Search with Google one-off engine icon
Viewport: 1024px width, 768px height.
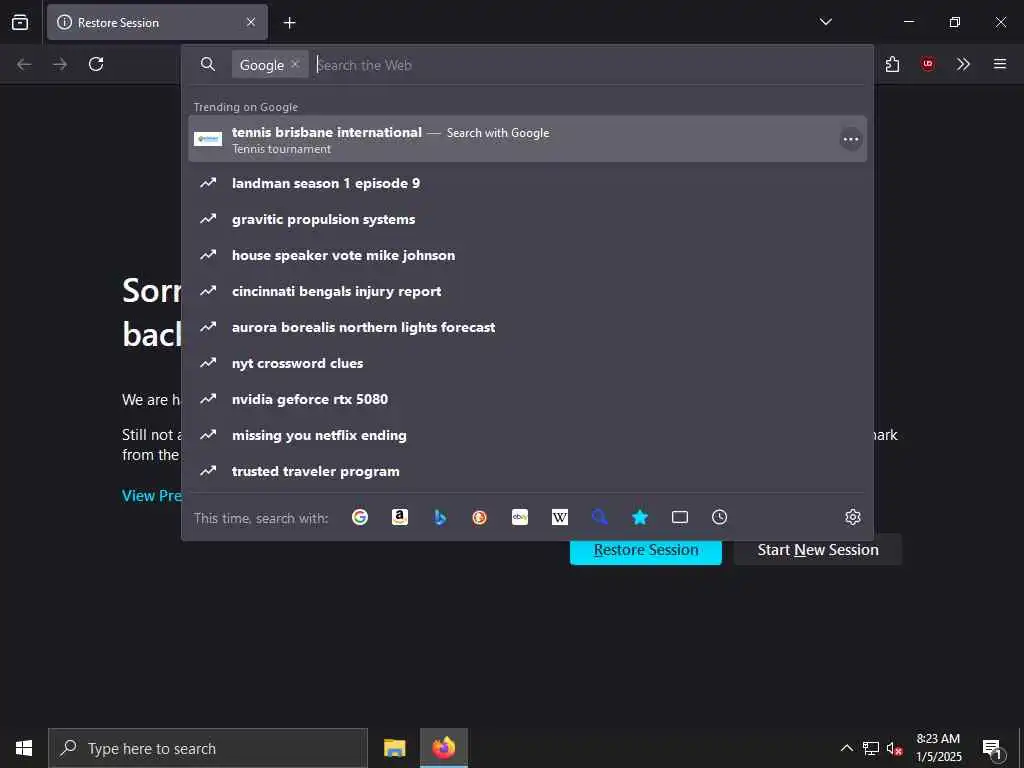[x=360, y=517]
